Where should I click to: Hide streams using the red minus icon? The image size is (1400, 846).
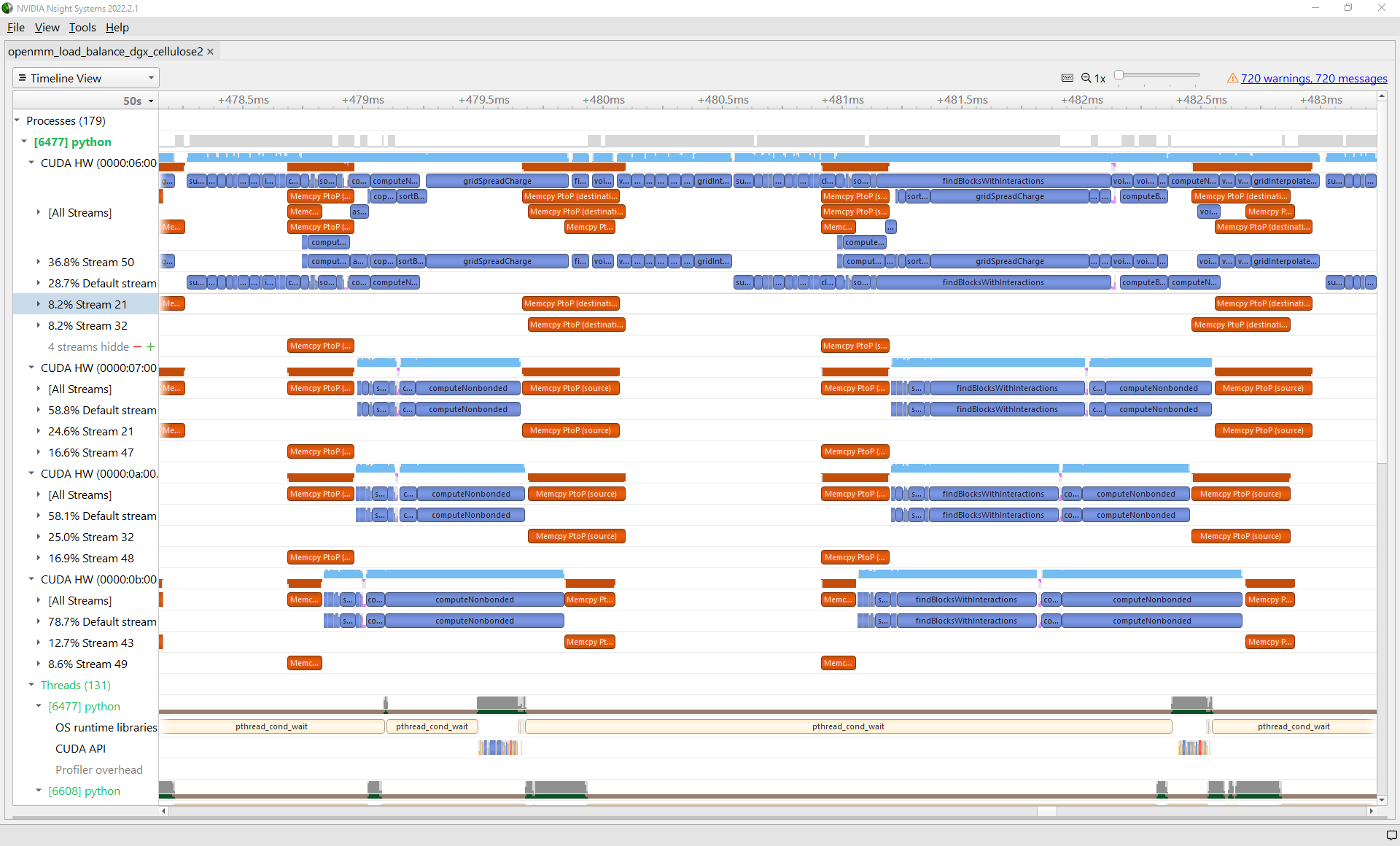tap(138, 346)
